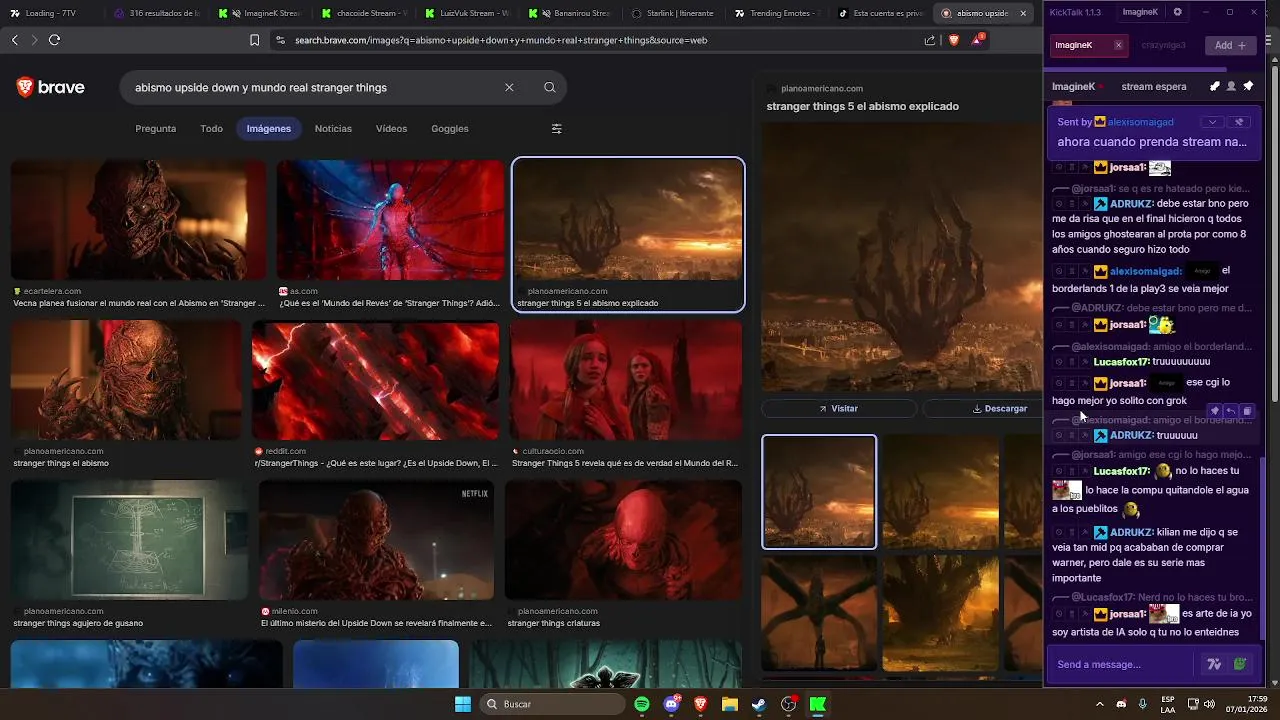
Task: Open the agujero de gusano blackboard image
Action: (130, 540)
